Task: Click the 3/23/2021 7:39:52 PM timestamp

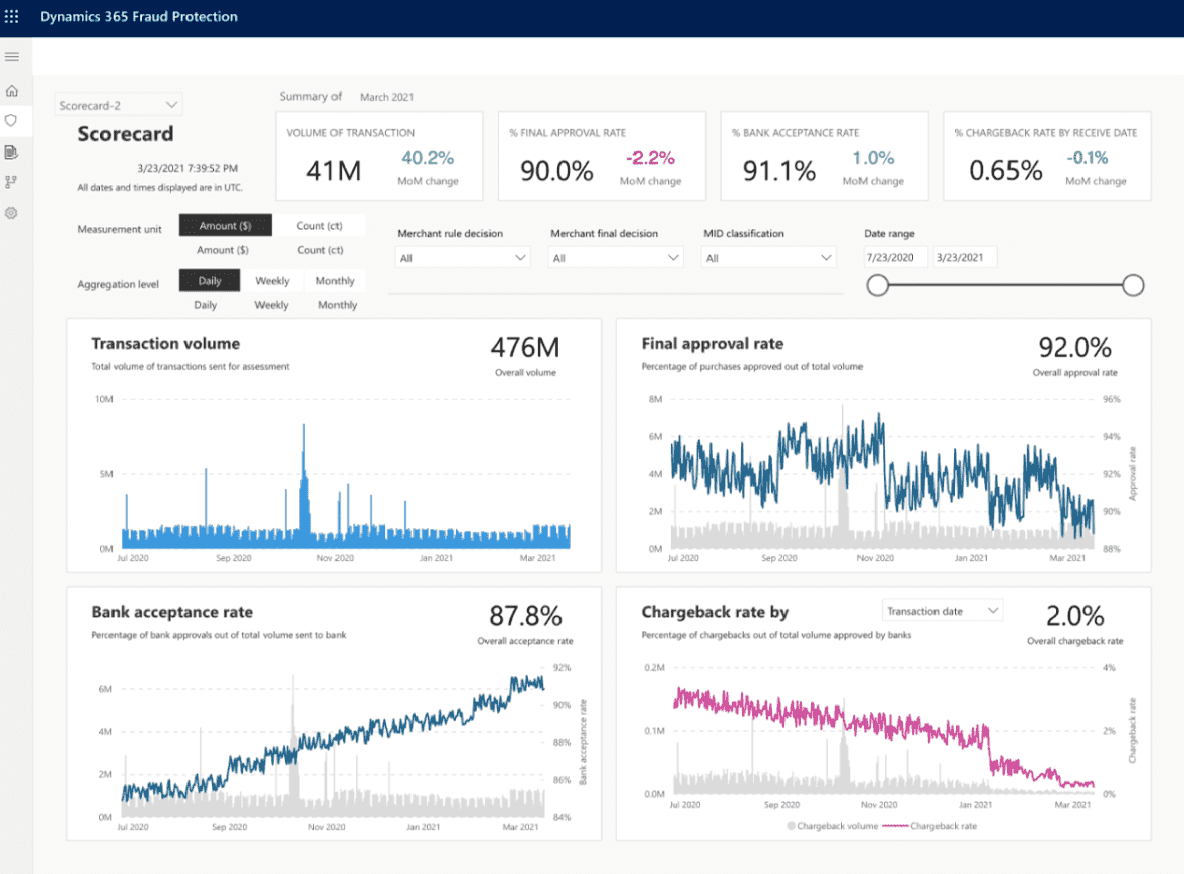Action: (187, 168)
